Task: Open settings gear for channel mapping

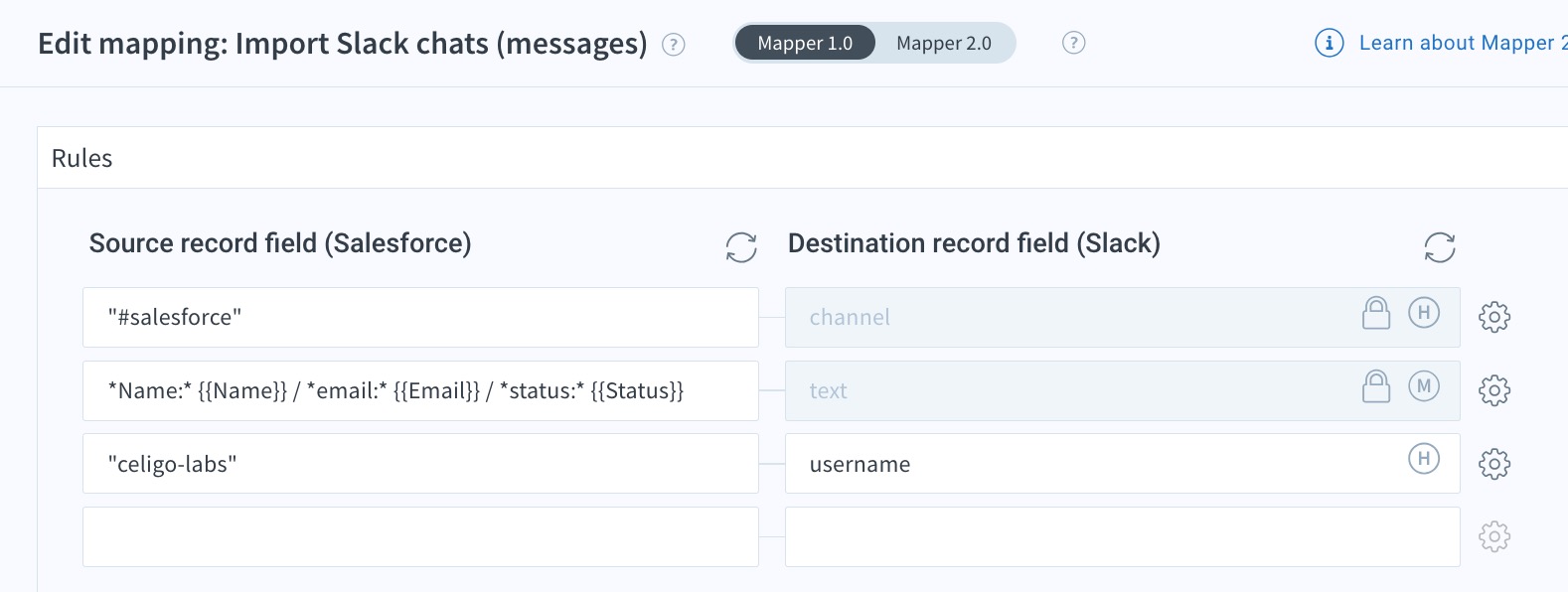Action: 1494,317
